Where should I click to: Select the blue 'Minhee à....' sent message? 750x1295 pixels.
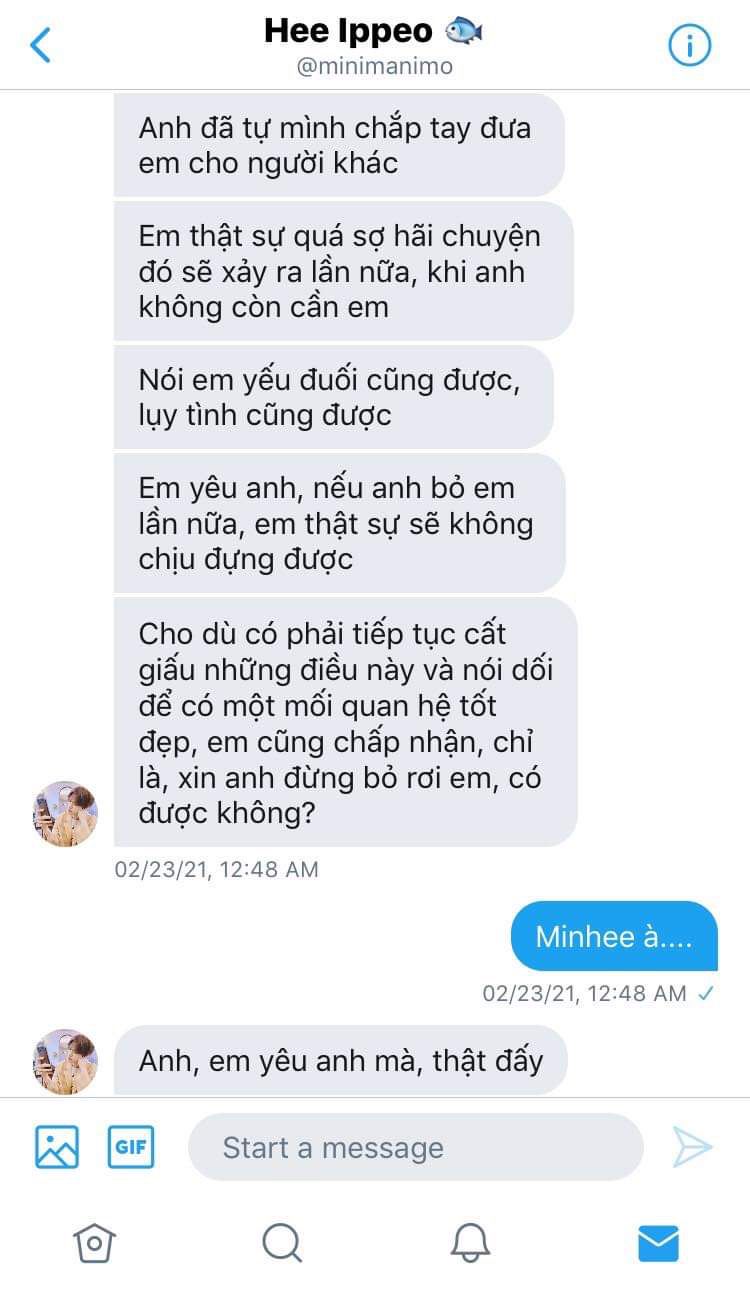point(614,936)
